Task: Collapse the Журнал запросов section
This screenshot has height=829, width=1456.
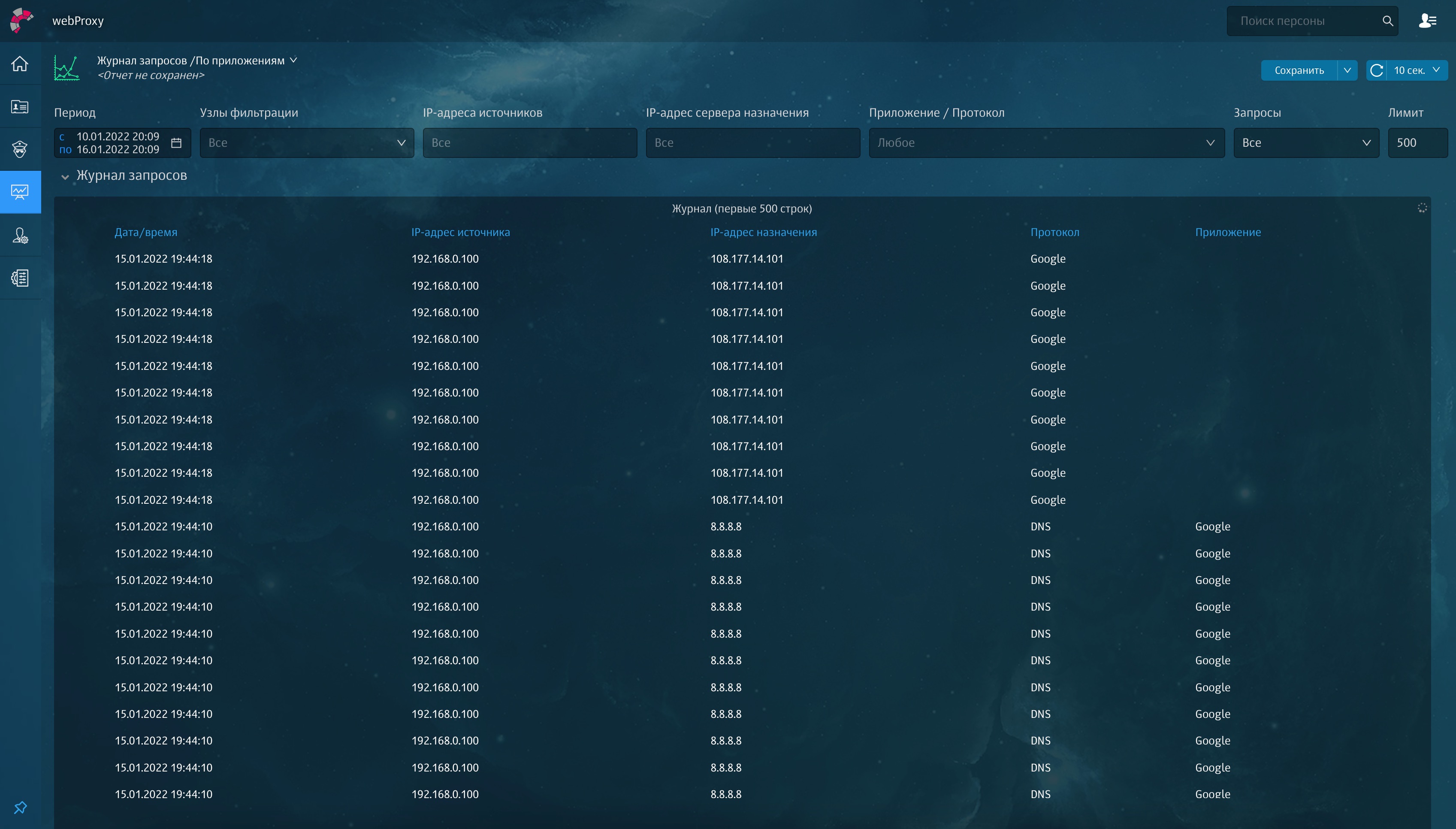Action: point(65,176)
